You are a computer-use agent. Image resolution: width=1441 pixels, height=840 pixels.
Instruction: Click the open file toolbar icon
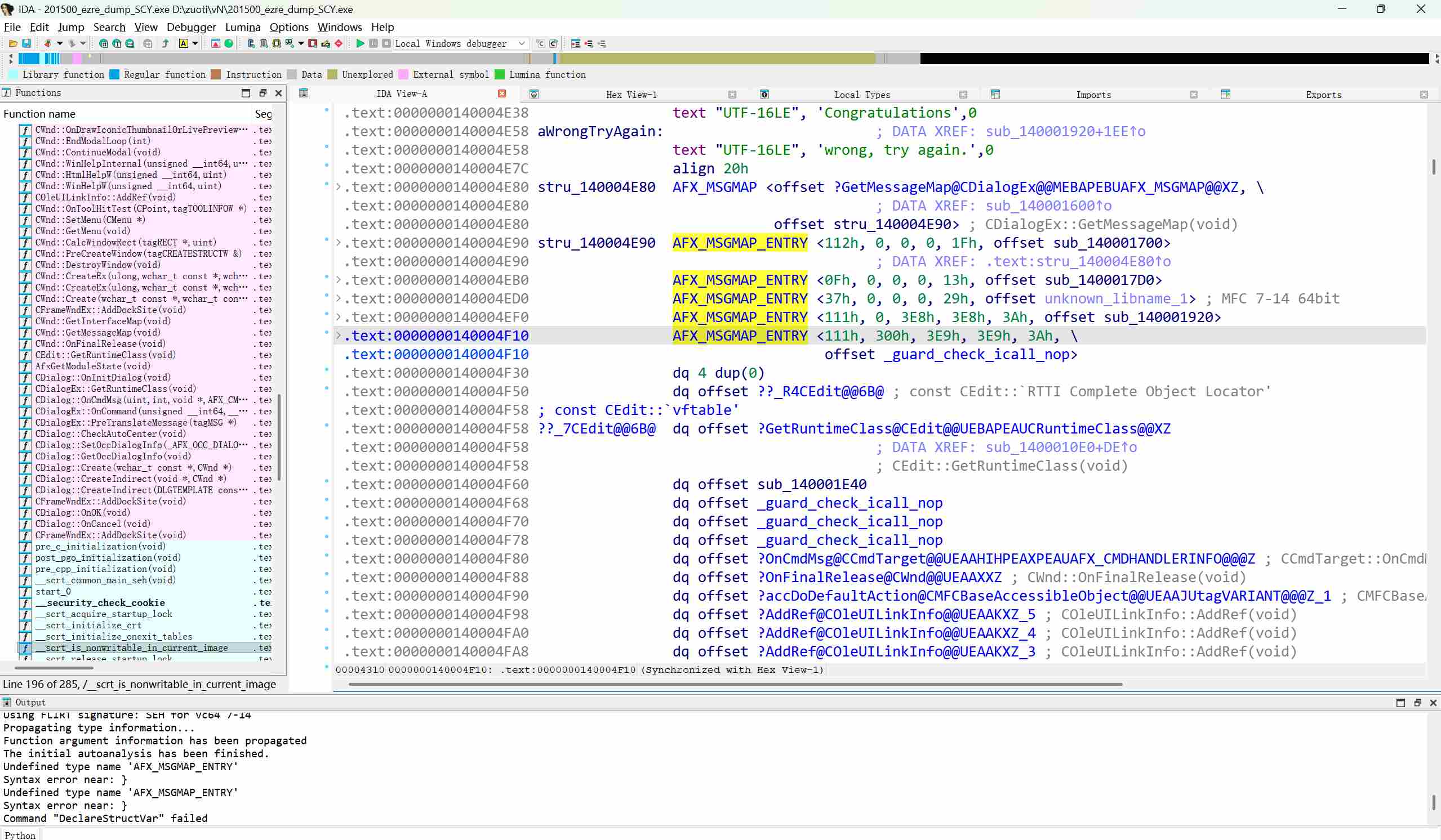(x=13, y=43)
